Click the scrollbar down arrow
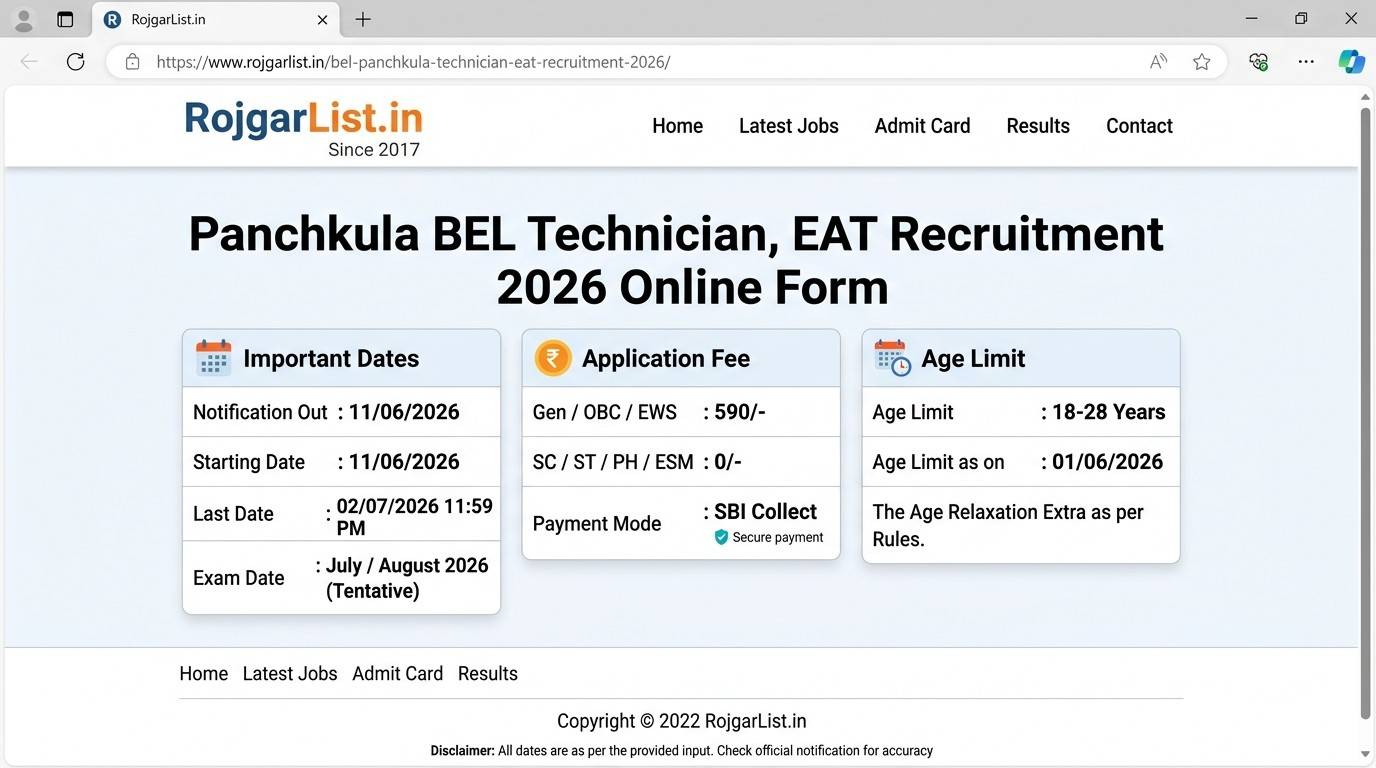 click(1365, 753)
